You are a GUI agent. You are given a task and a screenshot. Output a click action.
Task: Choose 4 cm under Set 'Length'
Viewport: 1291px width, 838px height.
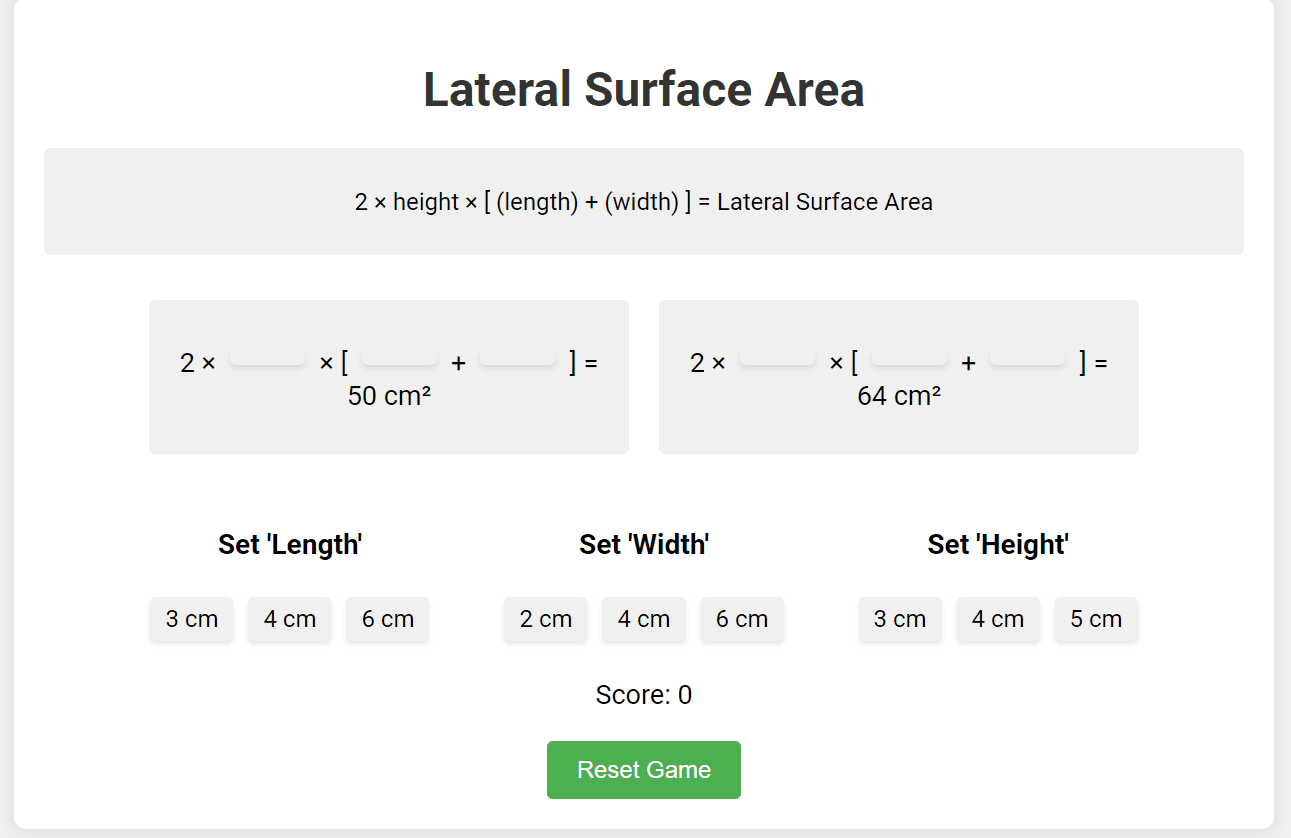[x=290, y=619]
